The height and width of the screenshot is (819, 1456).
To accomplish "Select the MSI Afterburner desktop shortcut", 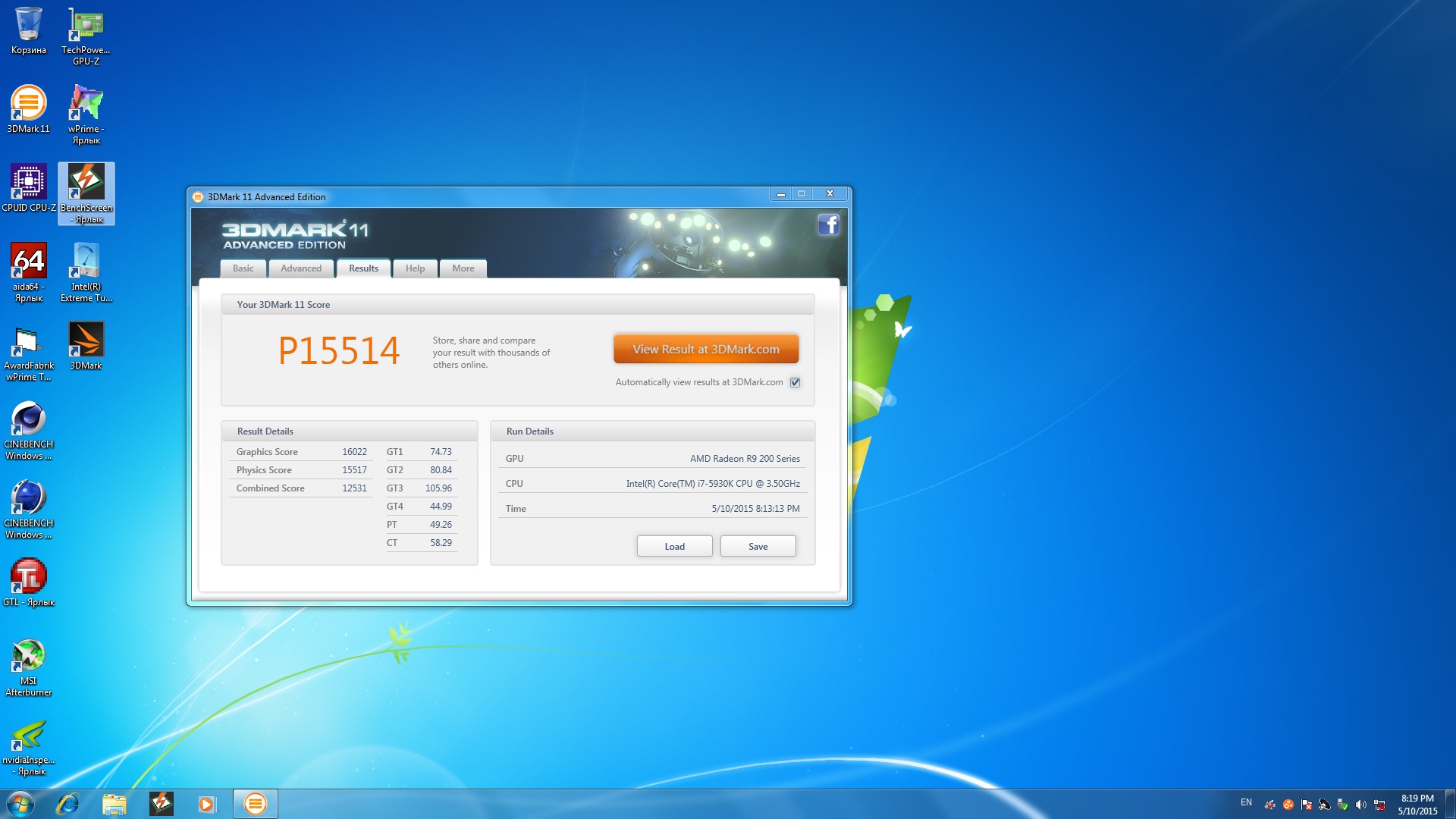I will pyautogui.click(x=29, y=667).
